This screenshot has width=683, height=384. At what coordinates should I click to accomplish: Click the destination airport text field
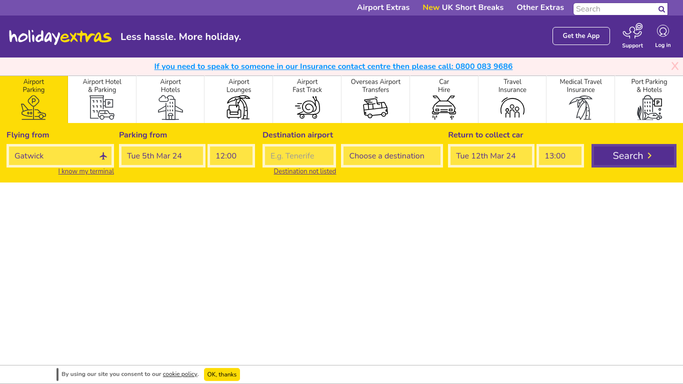pos(299,156)
